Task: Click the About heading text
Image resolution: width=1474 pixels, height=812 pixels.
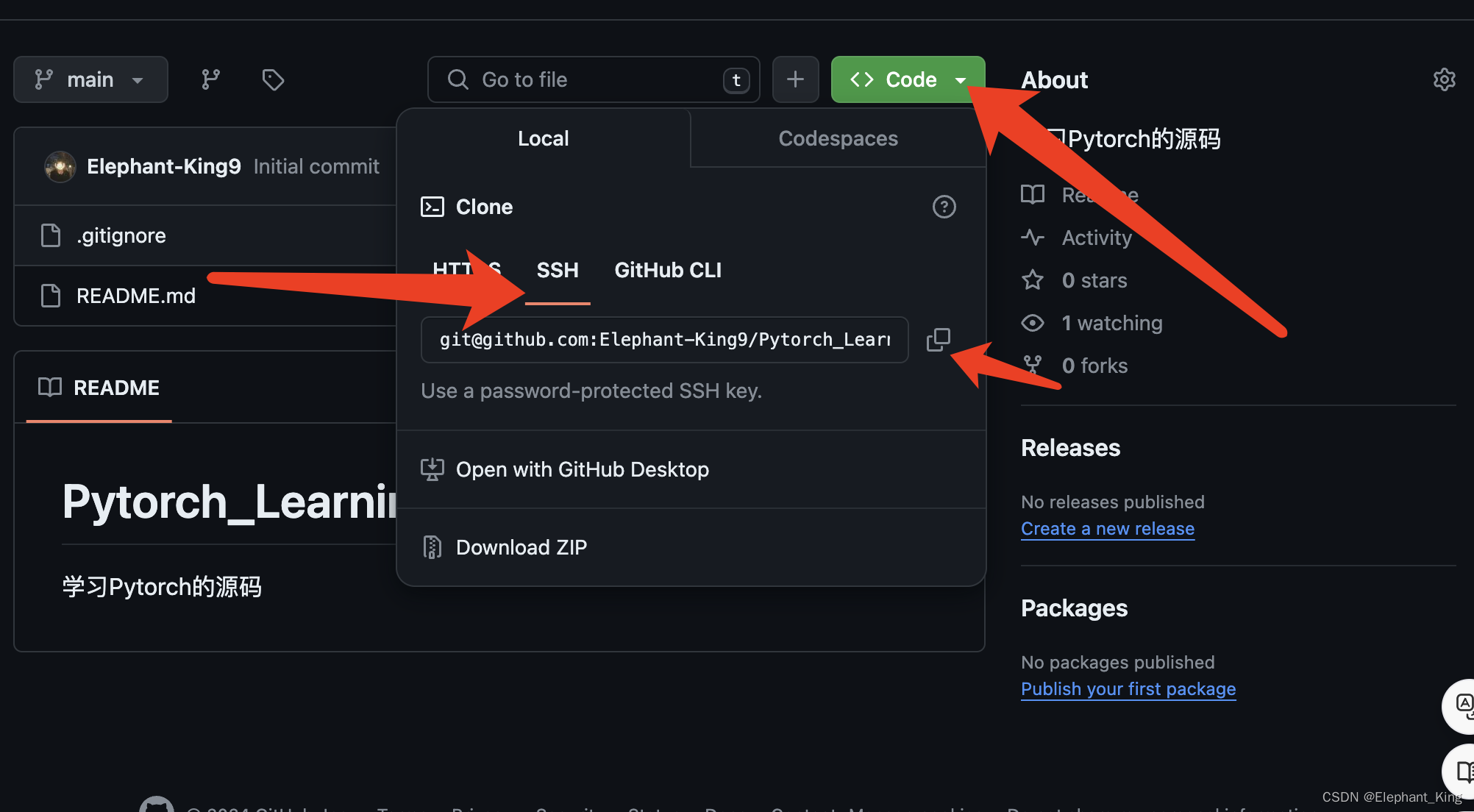Action: pyautogui.click(x=1054, y=79)
